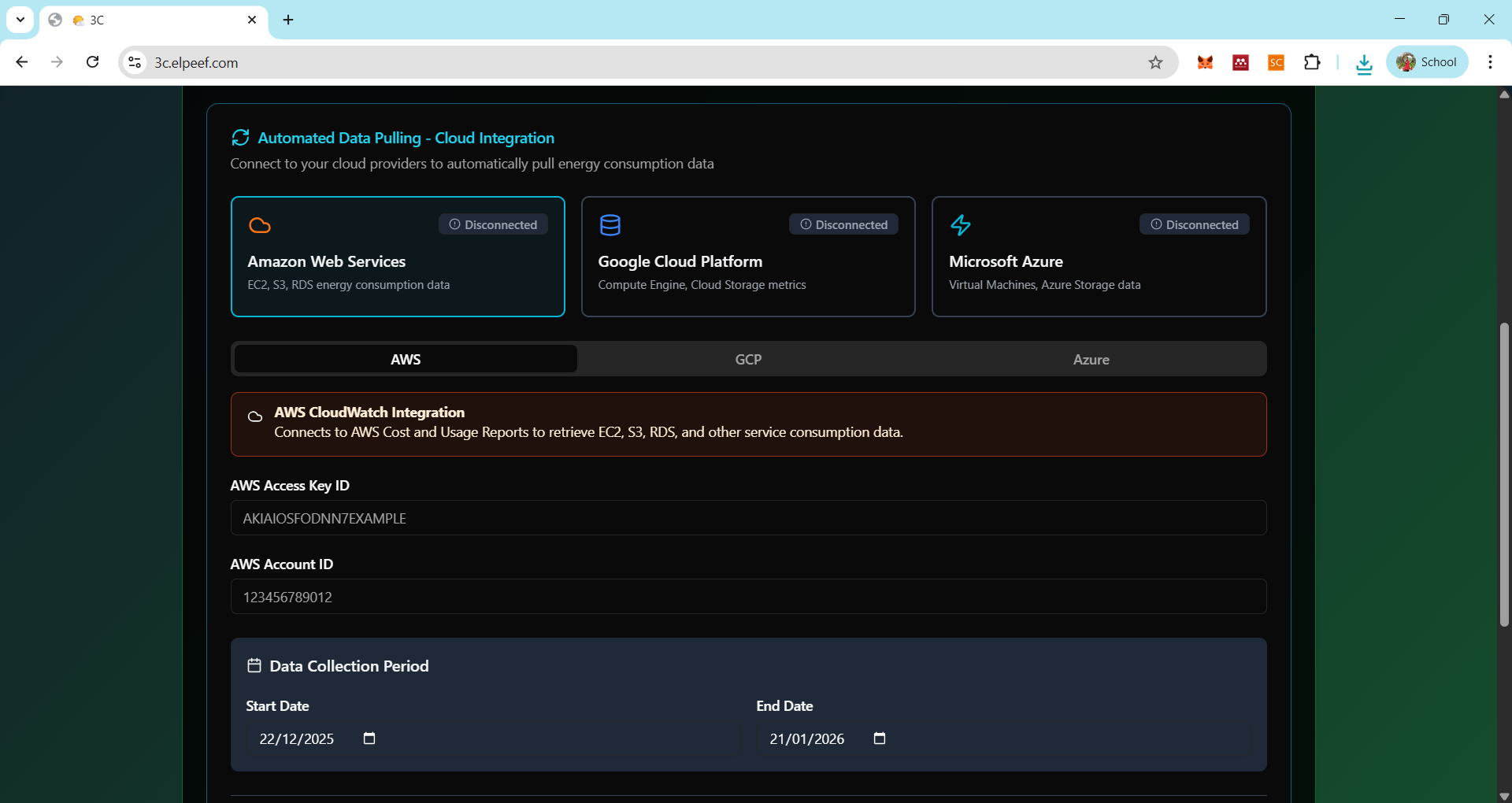Open the End Date calendar picker

pyautogui.click(x=880, y=738)
